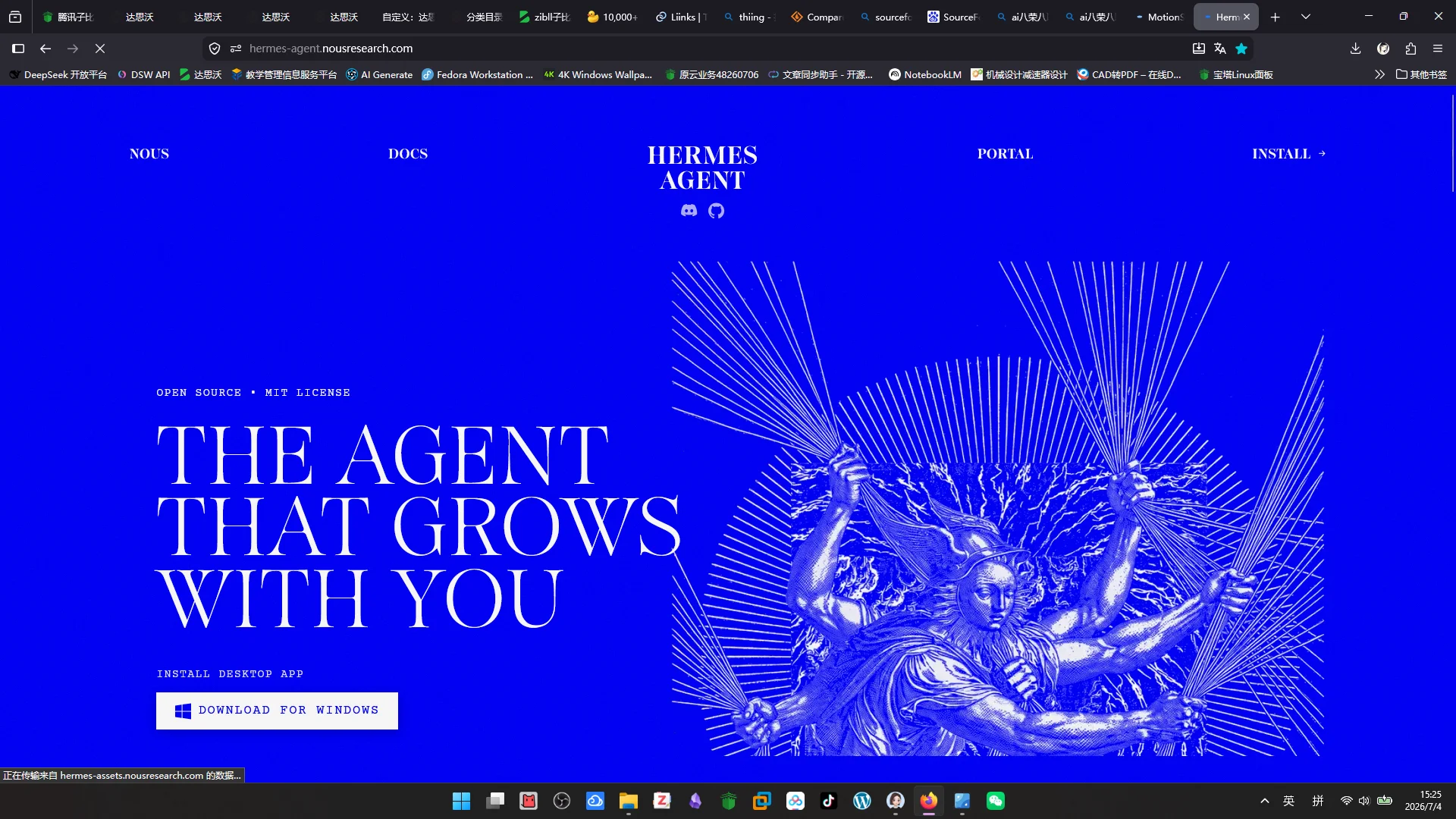Screen dimensions: 1456x819
Task: Open the recent browsing Firefox View icon
Action: pos(15,17)
